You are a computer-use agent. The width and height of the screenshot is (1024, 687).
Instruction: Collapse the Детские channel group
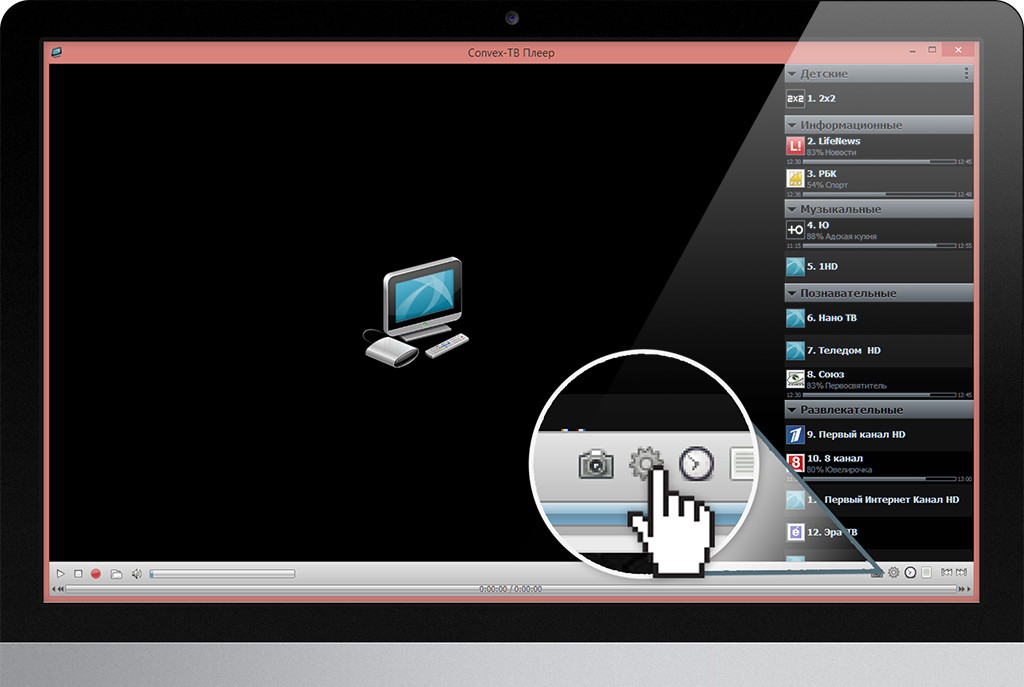[x=791, y=74]
